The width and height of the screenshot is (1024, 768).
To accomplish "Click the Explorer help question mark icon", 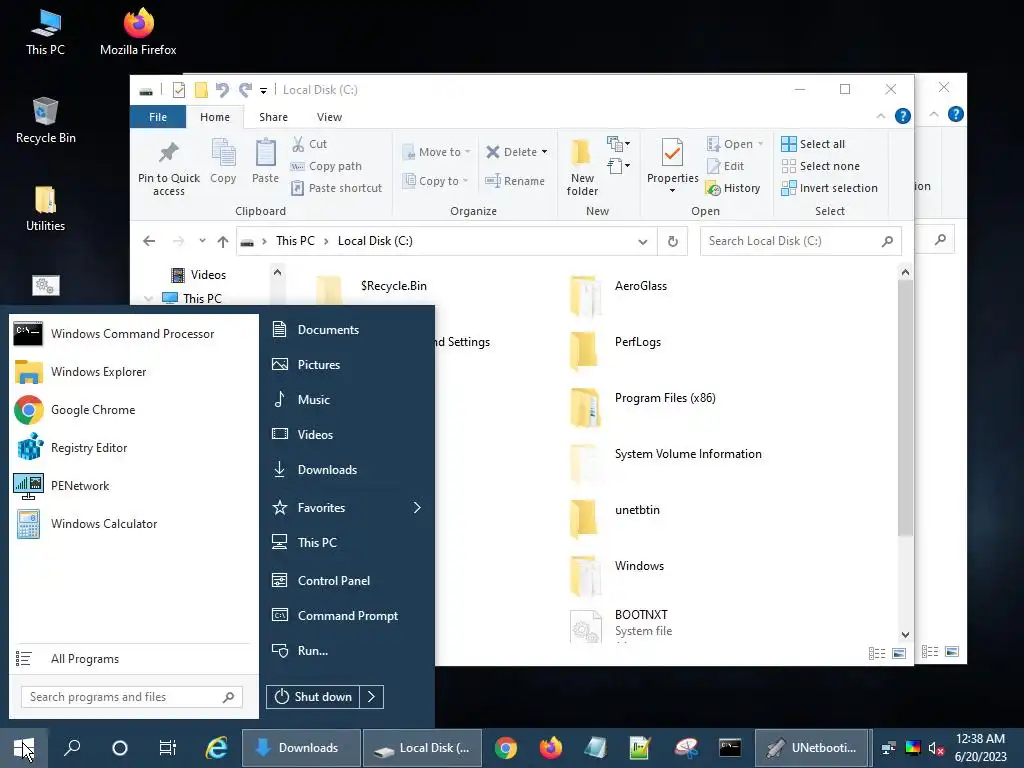I will (x=903, y=116).
